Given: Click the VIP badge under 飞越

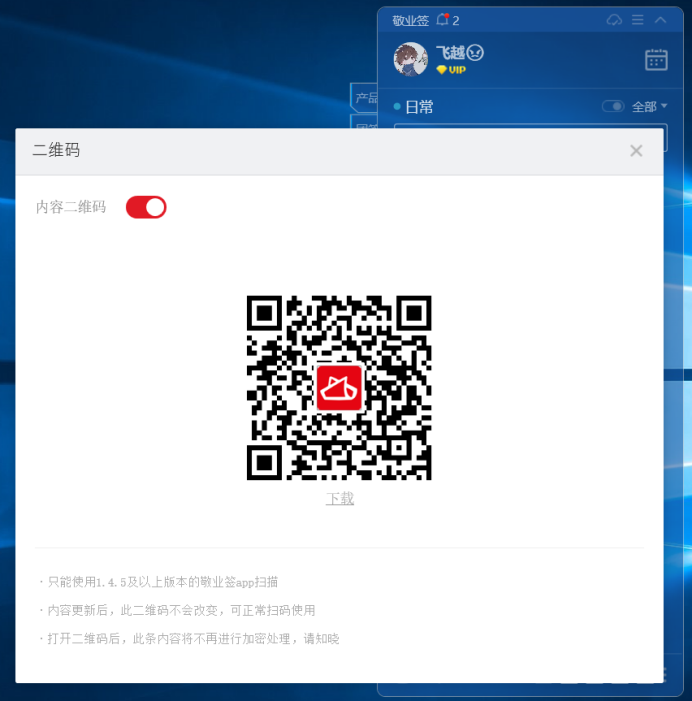Looking at the screenshot, I should (x=451, y=70).
